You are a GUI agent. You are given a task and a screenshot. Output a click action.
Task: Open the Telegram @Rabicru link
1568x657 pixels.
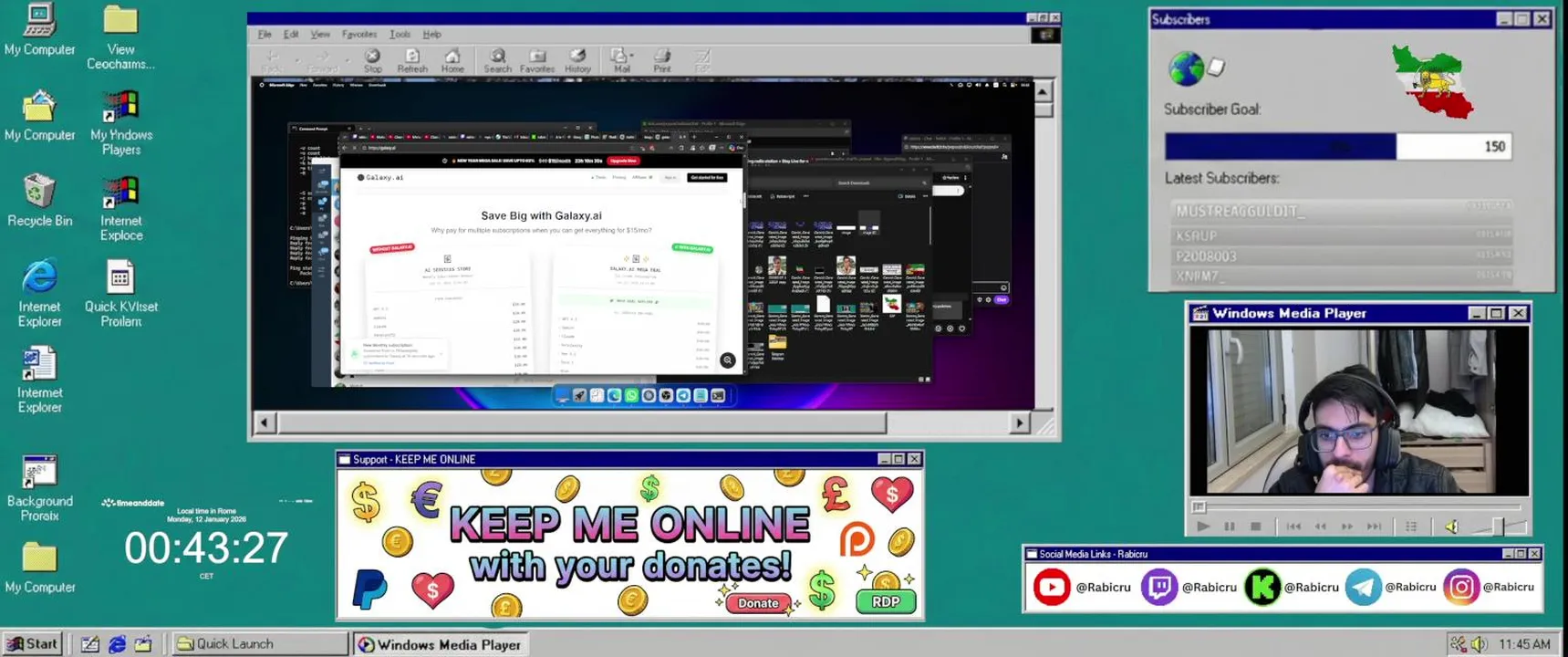[1391, 587]
